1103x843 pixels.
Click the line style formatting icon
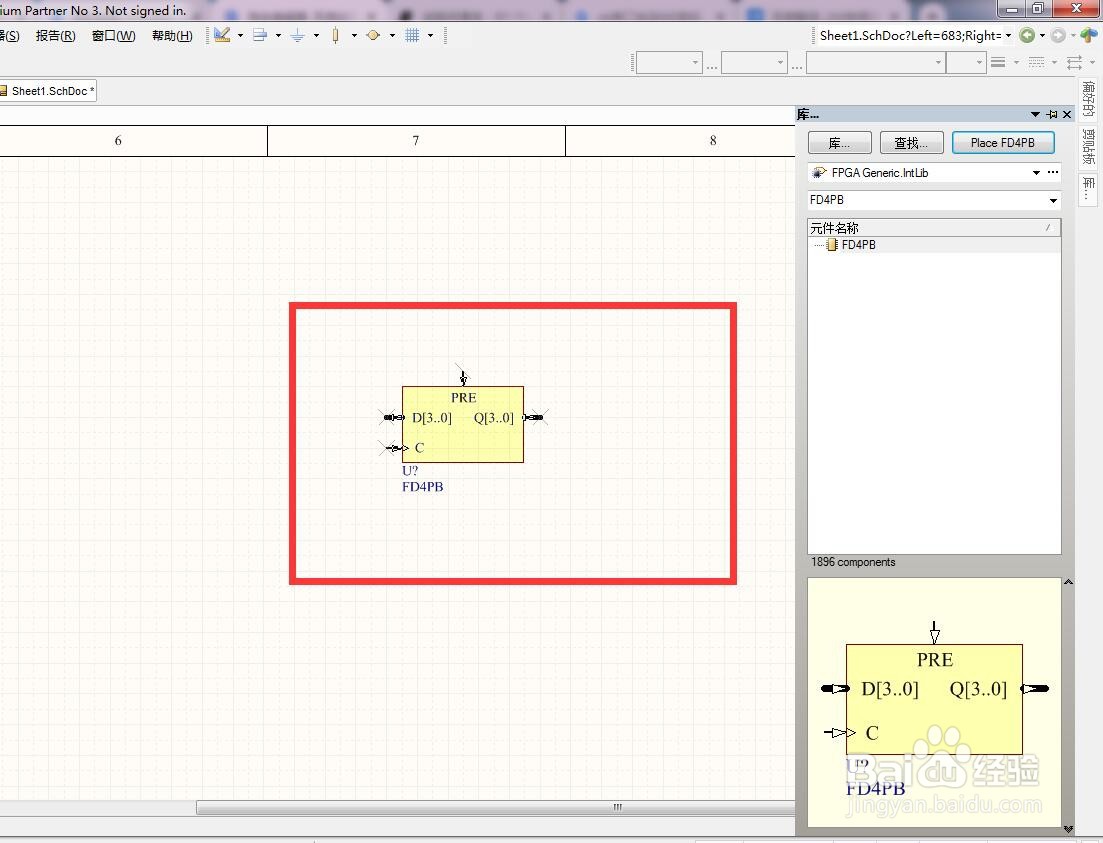pyautogui.click(x=1036, y=63)
